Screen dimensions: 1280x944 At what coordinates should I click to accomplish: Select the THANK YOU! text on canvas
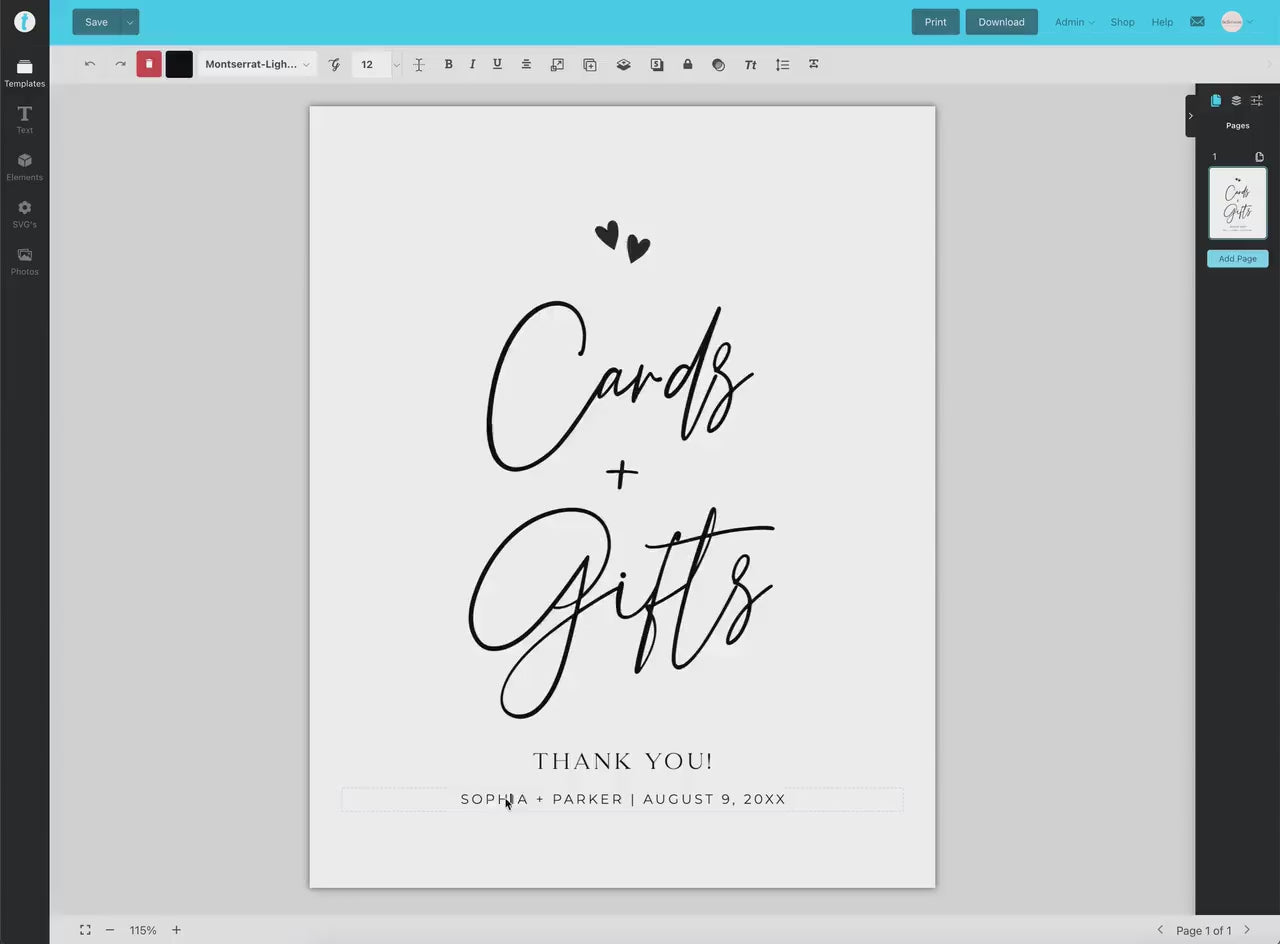[623, 762]
